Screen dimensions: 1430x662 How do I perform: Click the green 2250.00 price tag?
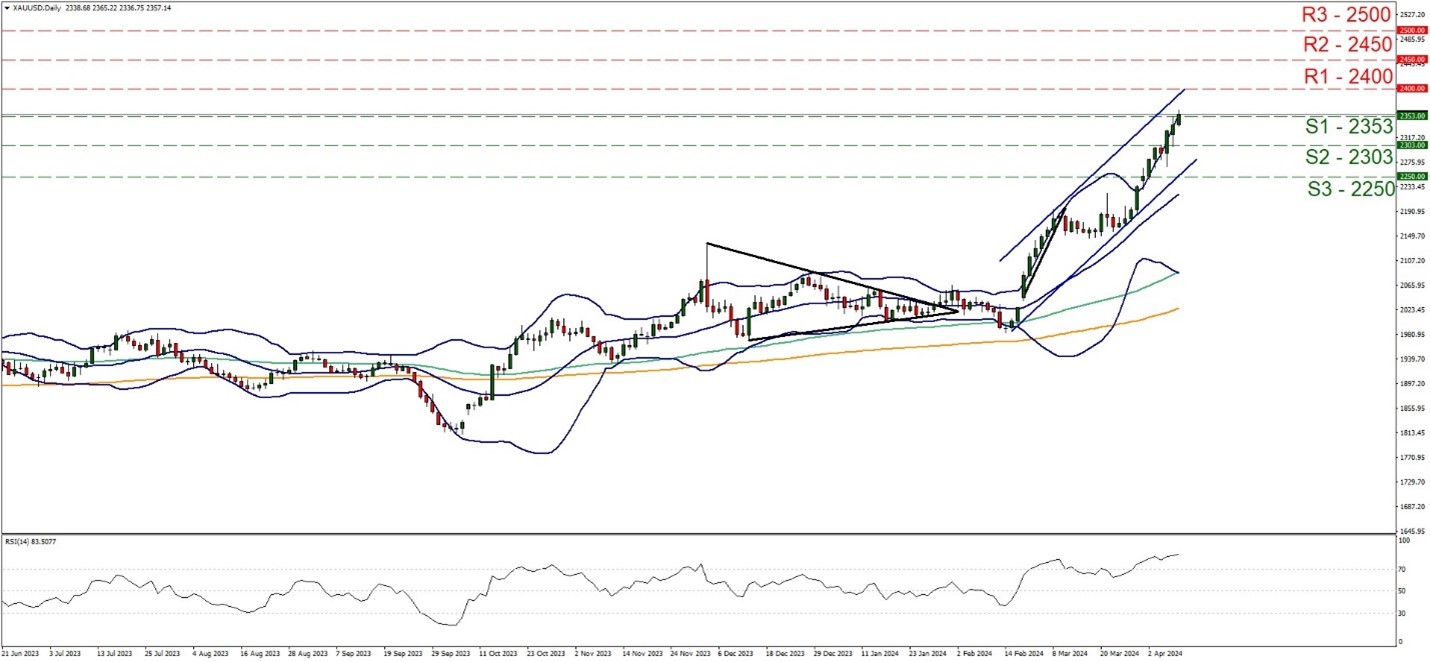pos(1411,177)
